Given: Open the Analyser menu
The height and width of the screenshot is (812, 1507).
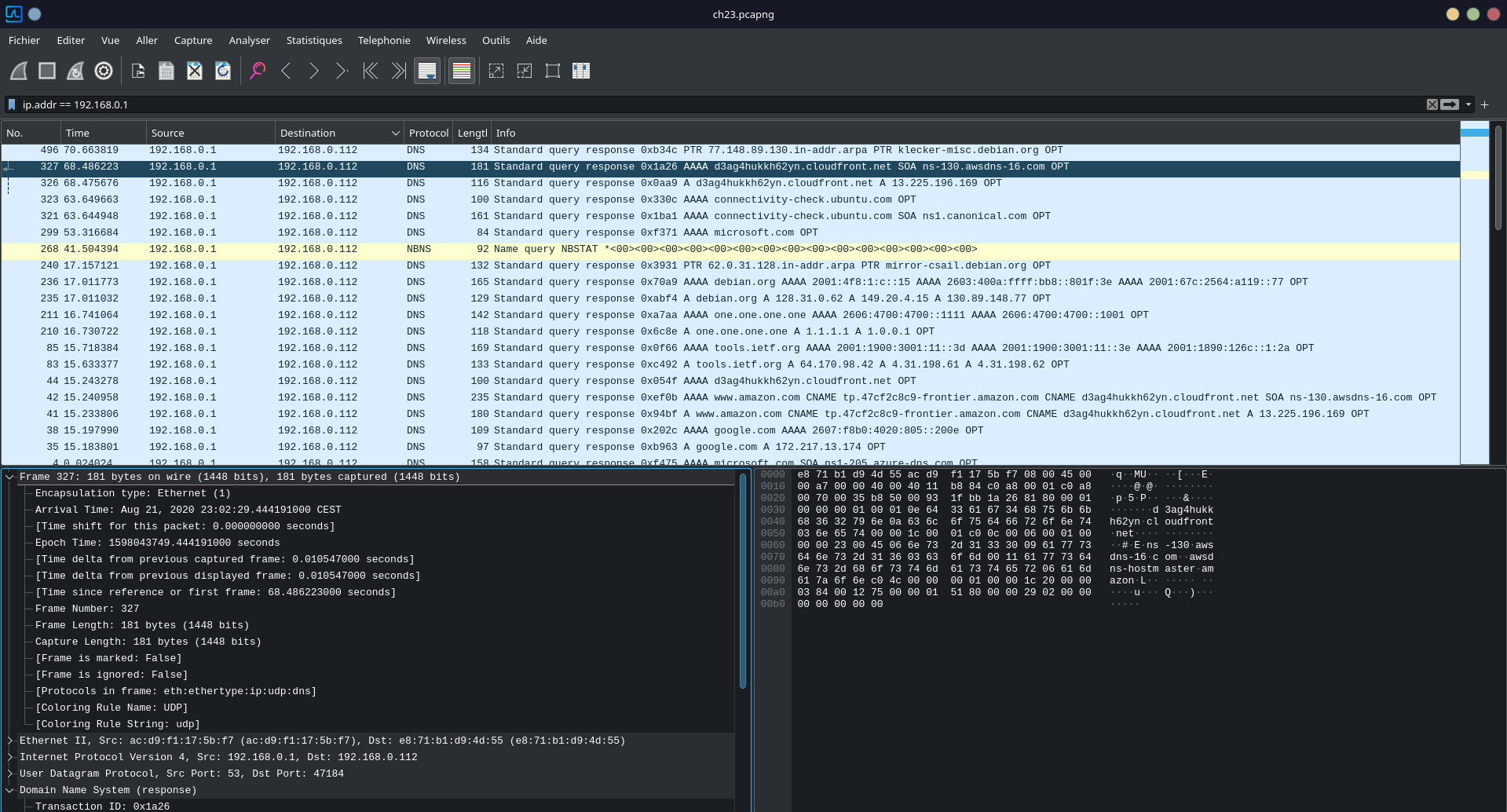Looking at the screenshot, I should tap(249, 40).
